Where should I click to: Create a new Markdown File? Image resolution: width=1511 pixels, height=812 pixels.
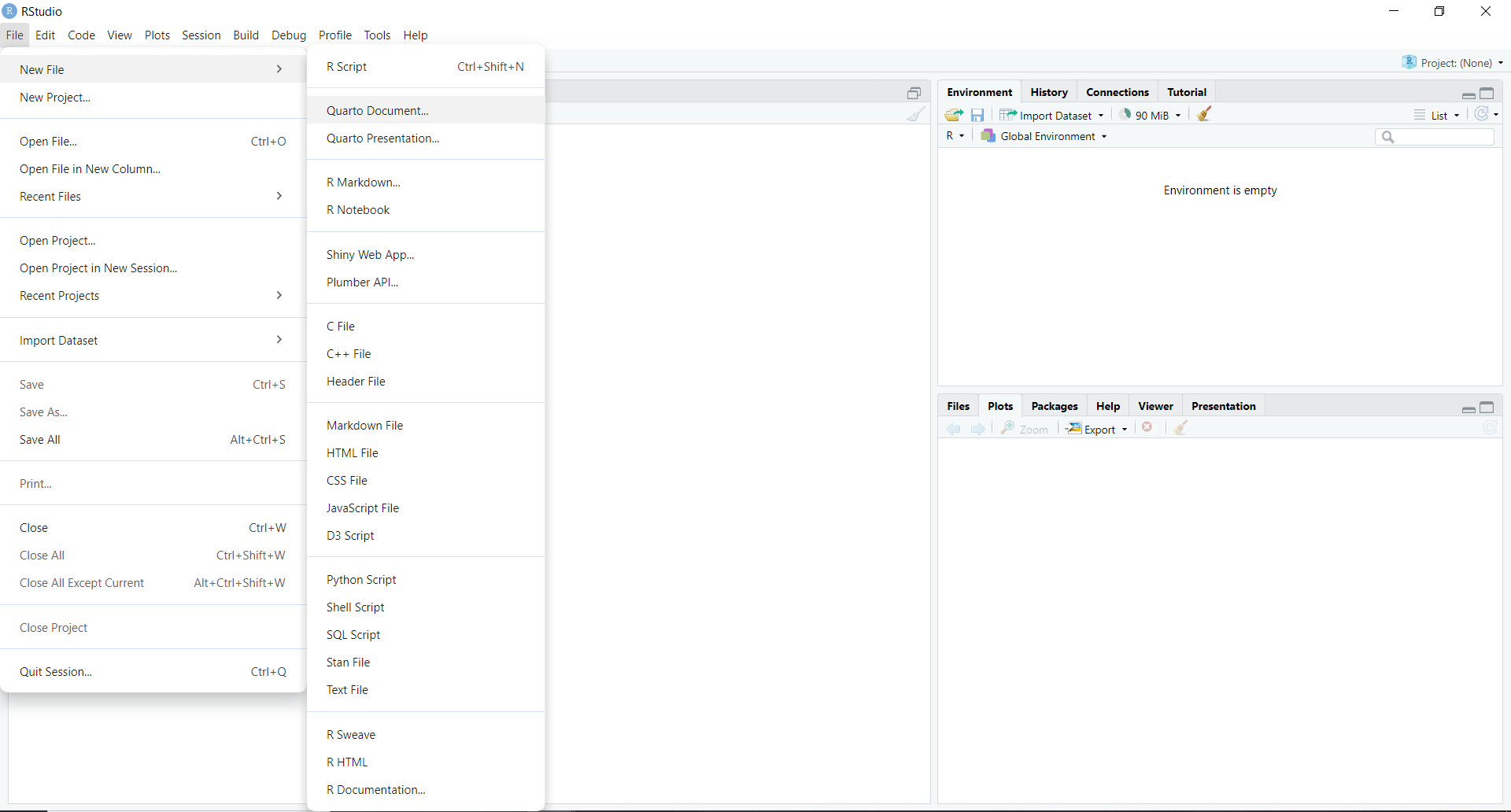click(426, 426)
